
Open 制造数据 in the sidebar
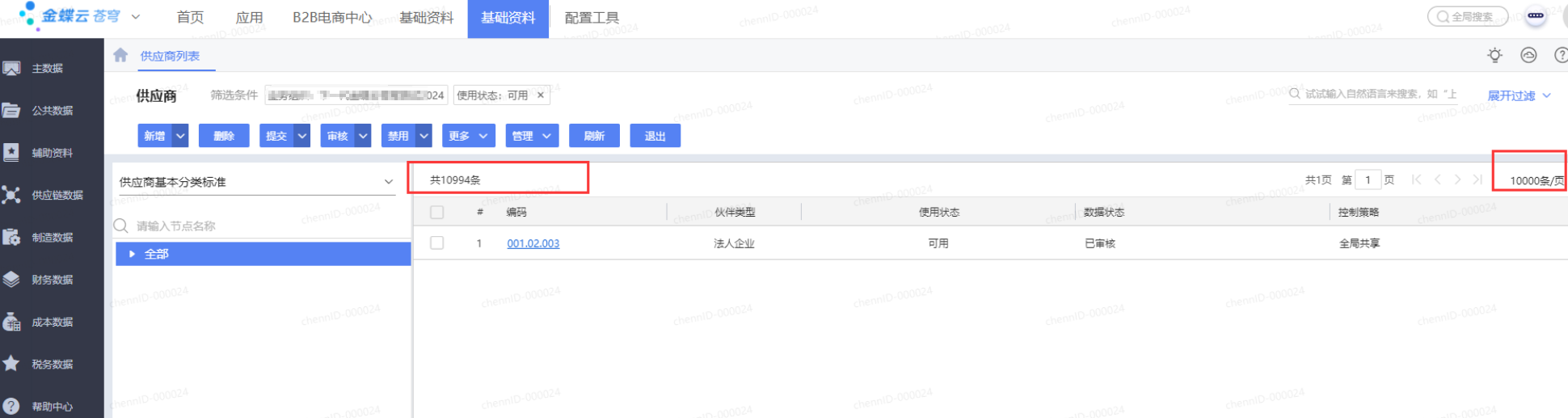(52, 238)
